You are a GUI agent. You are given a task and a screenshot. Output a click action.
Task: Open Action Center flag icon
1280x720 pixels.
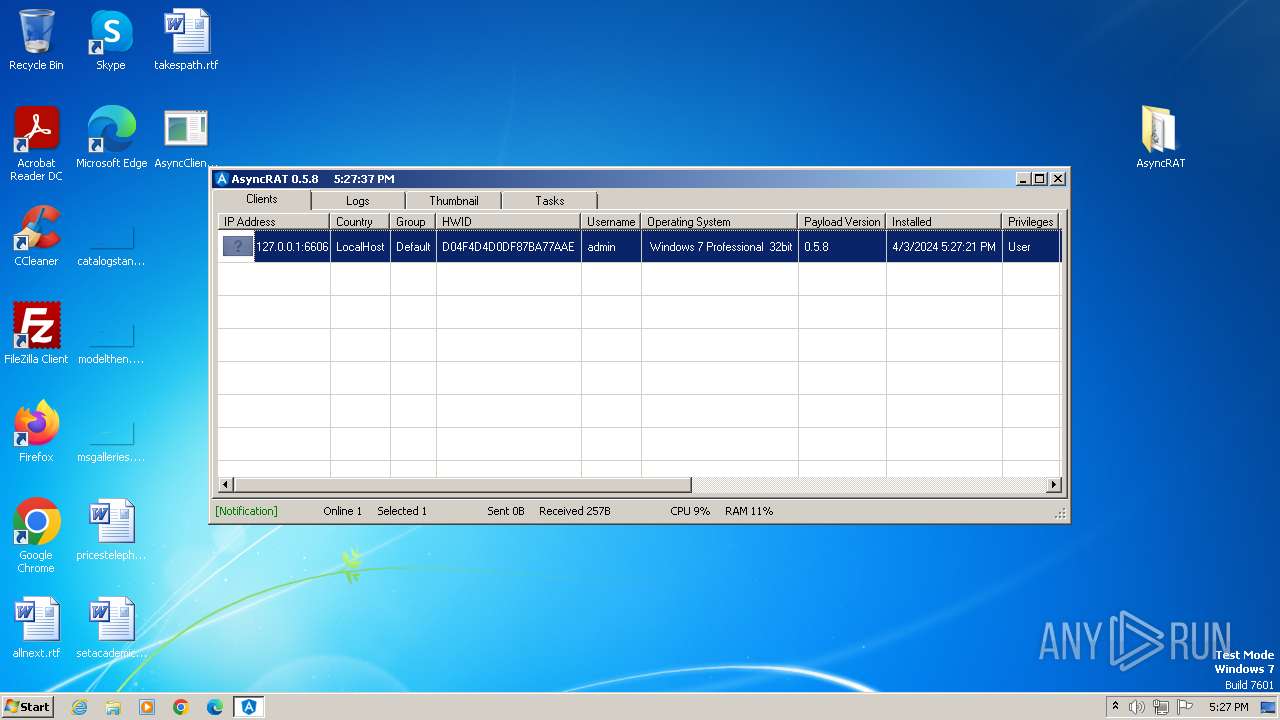[x=1185, y=707]
